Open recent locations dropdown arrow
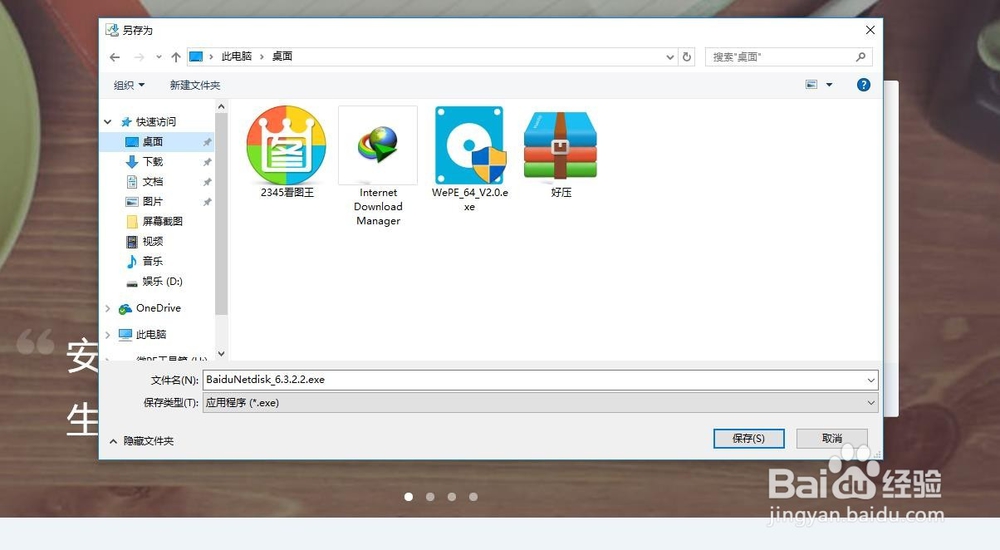Image resolution: width=1000 pixels, height=550 pixels. [x=159, y=57]
